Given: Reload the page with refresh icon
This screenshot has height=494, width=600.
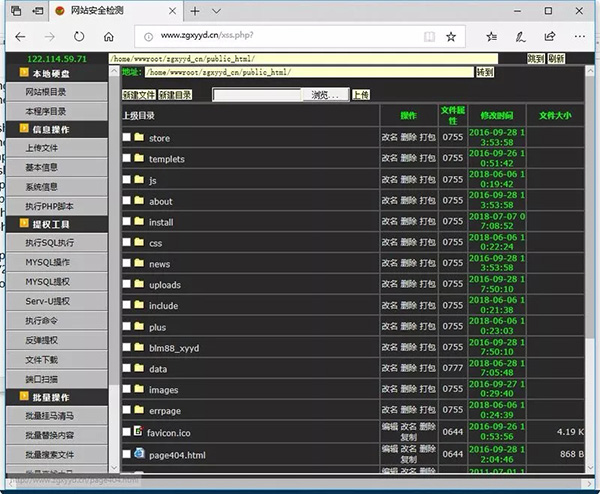Looking at the screenshot, I should pos(79,37).
